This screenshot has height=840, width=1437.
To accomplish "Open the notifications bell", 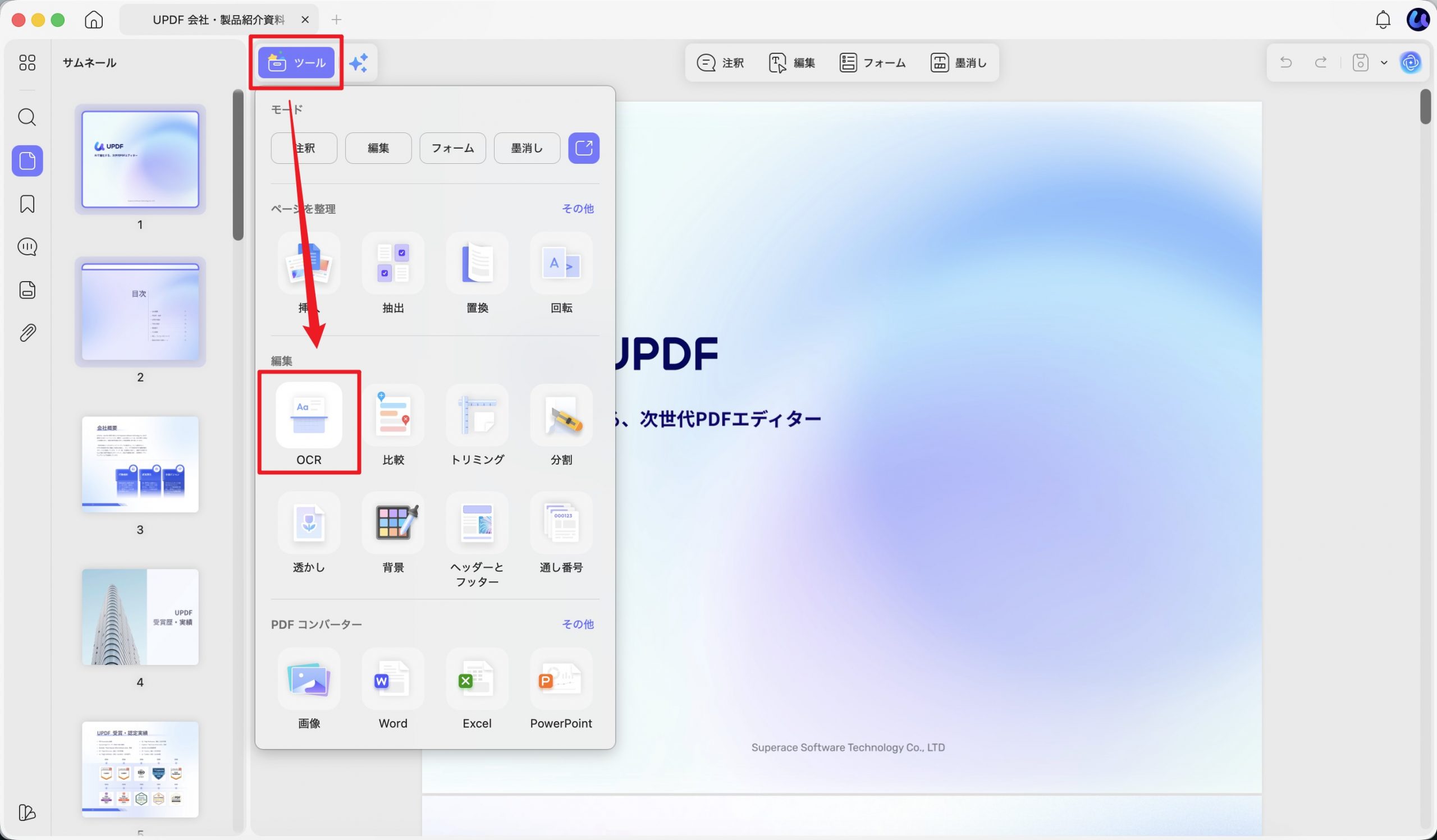I will (x=1383, y=20).
